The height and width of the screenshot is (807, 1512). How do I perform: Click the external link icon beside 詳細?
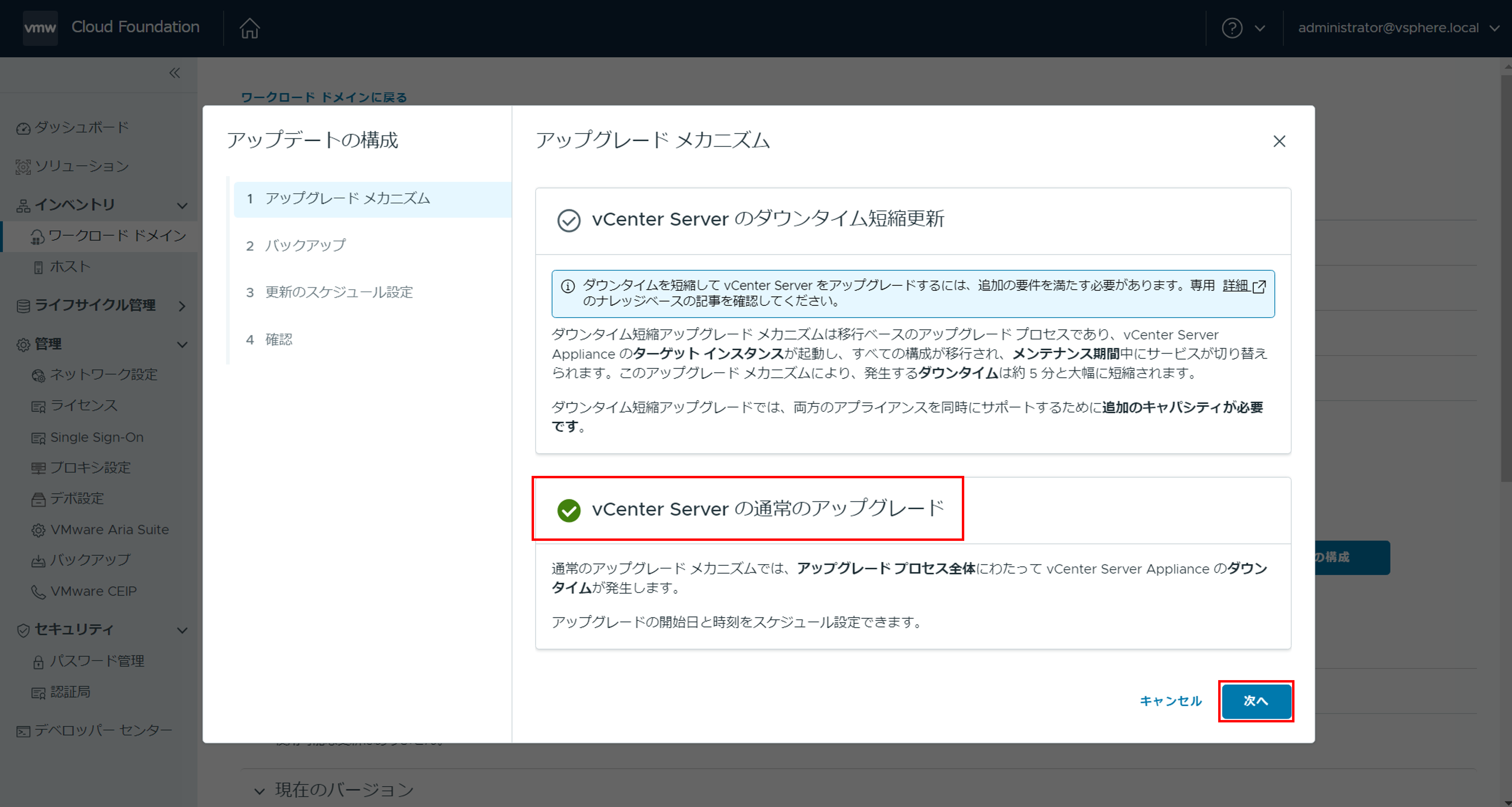click(x=1259, y=286)
